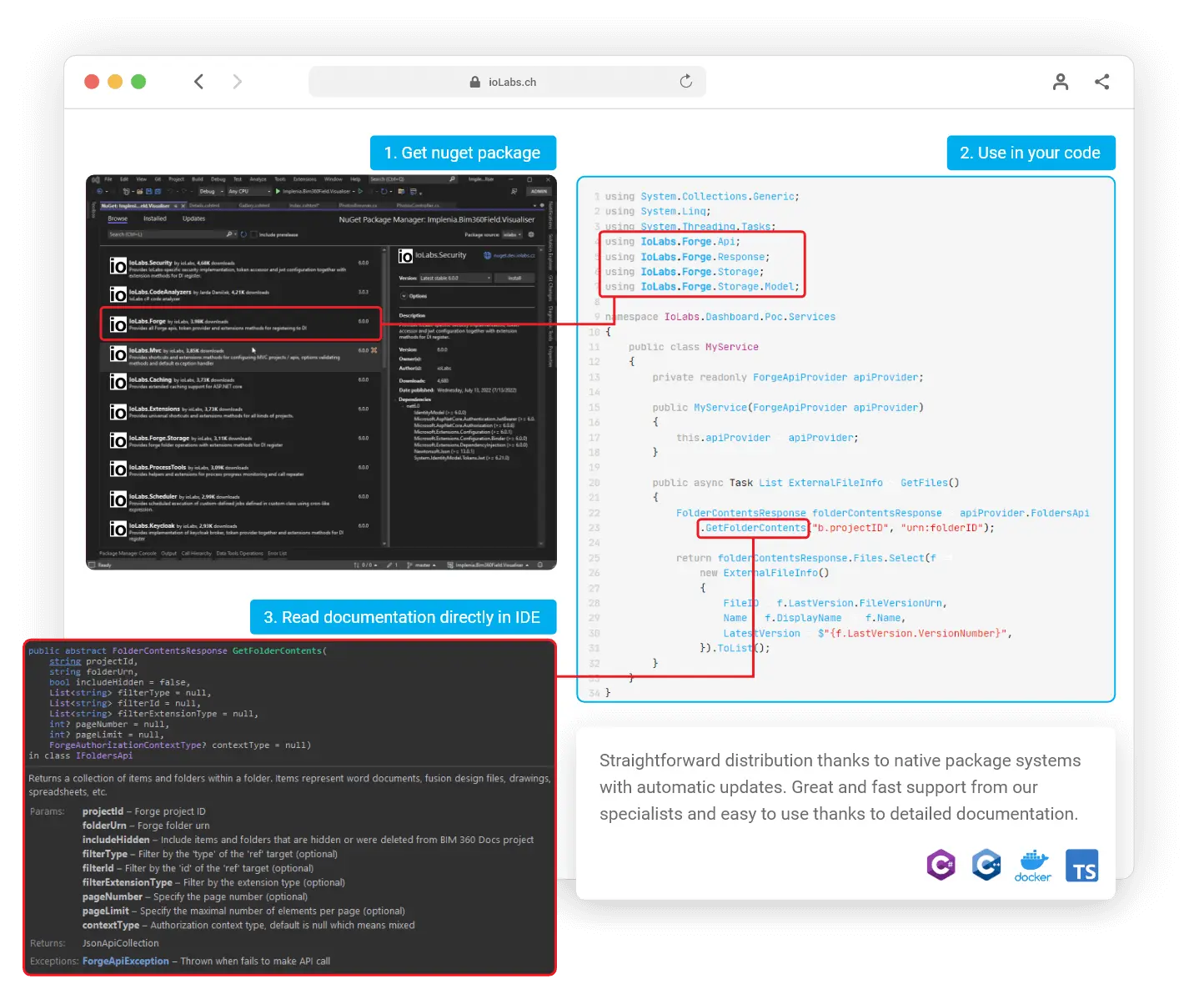Click the Install button for IoLabs.Security
This screenshot has height=999, width=1204.
(x=514, y=278)
